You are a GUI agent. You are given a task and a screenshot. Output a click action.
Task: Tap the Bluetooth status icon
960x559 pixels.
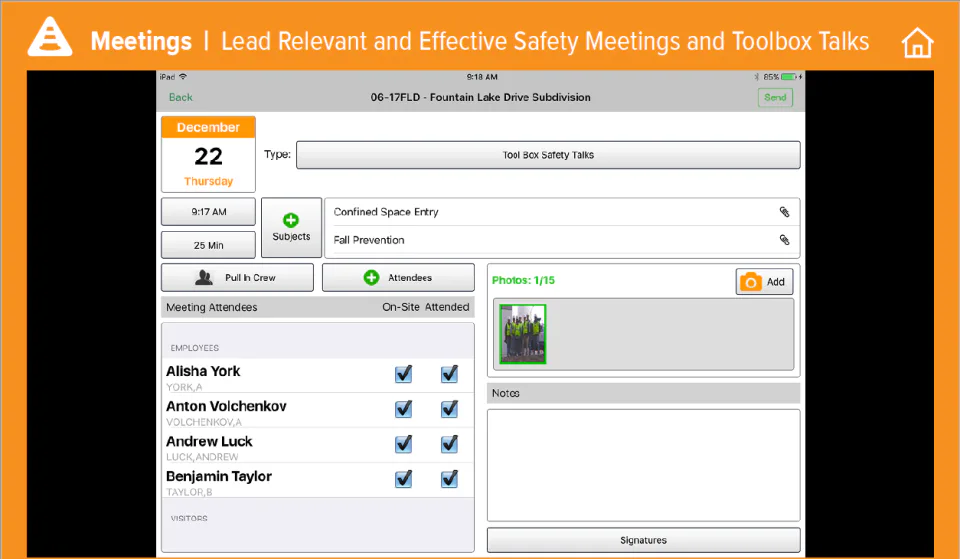pyautogui.click(x=757, y=77)
